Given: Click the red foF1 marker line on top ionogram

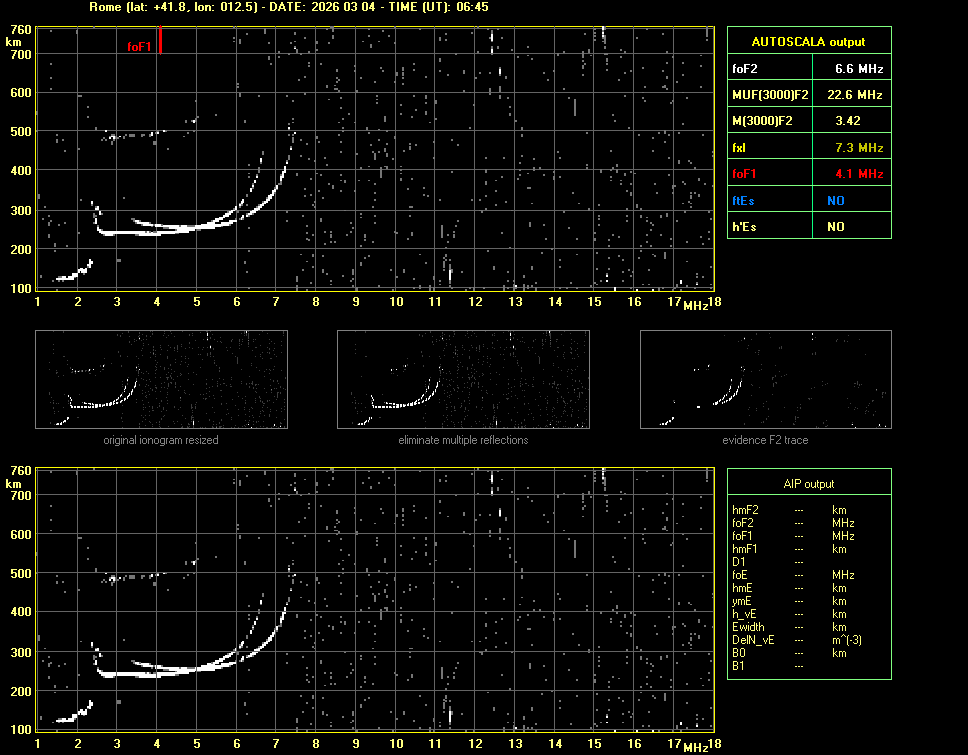Looking at the screenshot, I should (160, 41).
